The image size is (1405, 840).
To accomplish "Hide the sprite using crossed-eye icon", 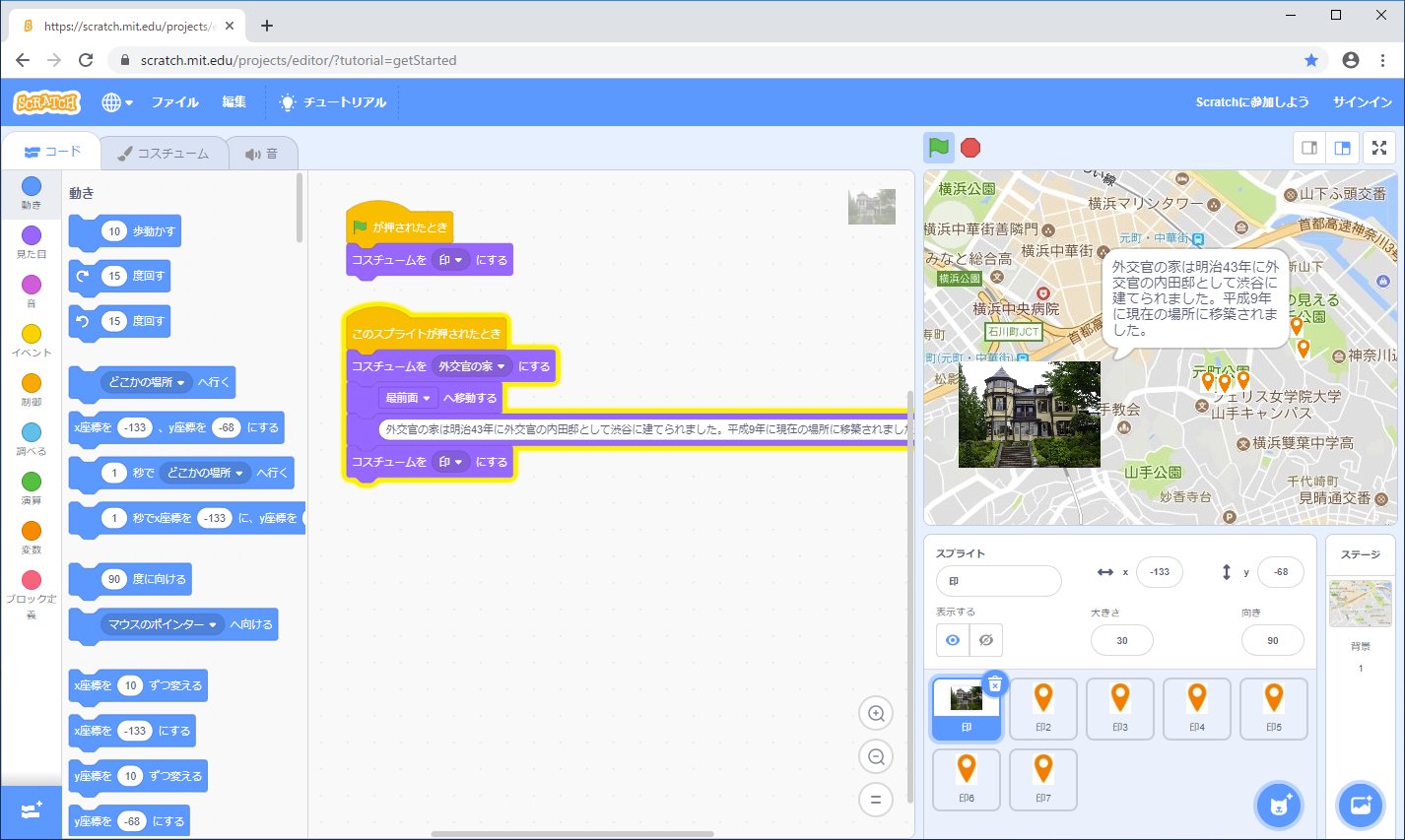I will click(985, 640).
